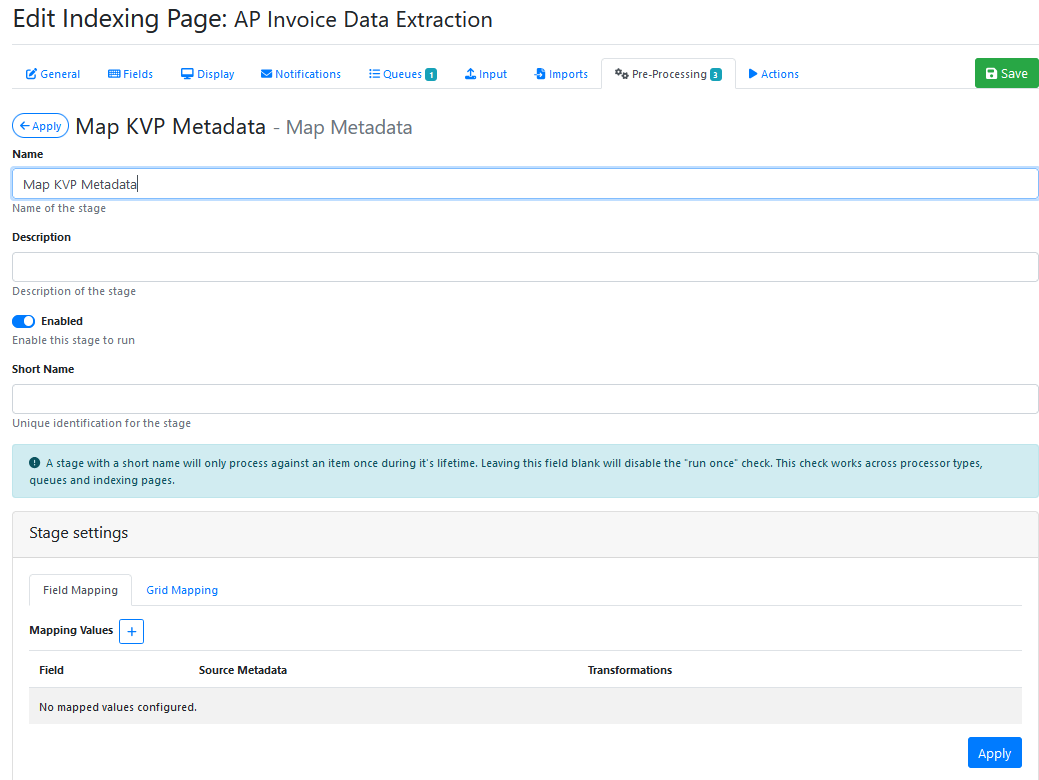This screenshot has height=780, width=1039.
Task: Click the Name input field
Action: (x=524, y=184)
